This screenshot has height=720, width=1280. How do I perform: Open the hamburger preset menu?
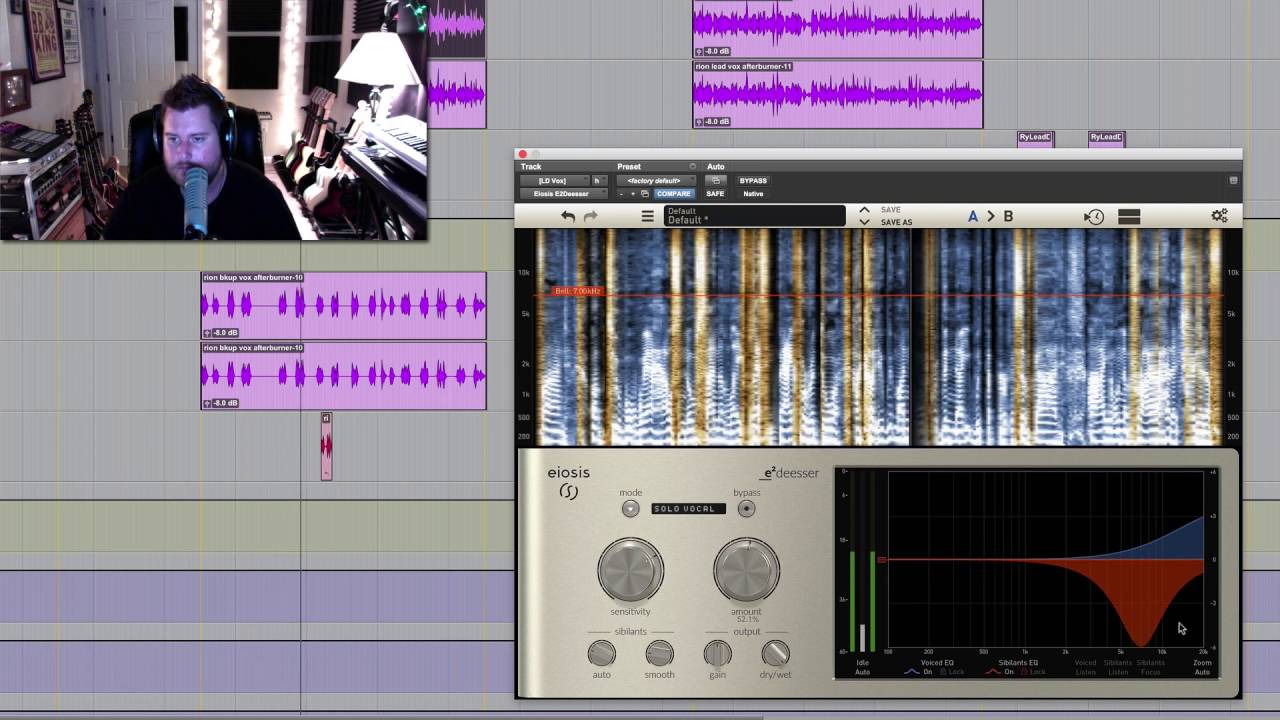click(648, 216)
